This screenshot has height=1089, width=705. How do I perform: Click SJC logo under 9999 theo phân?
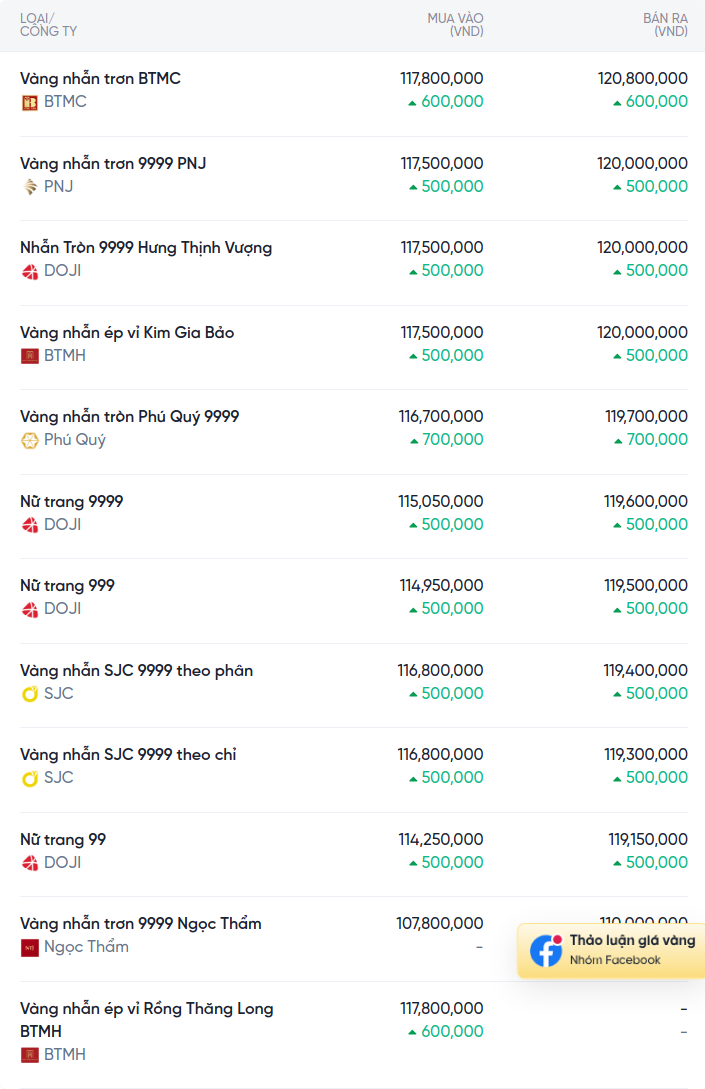(30, 694)
